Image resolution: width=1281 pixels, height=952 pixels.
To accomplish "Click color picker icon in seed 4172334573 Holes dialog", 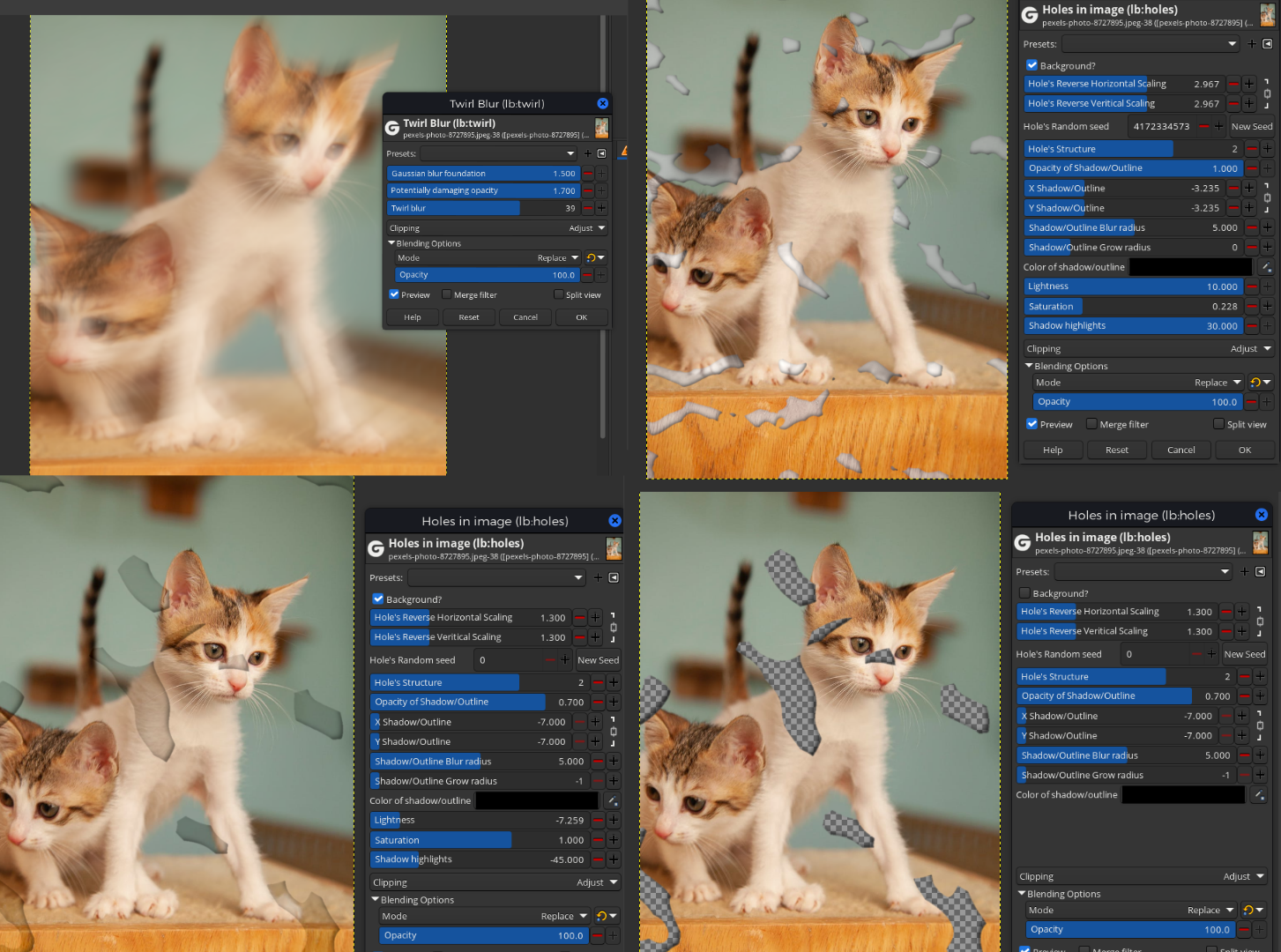I will pyautogui.click(x=1266, y=267).
